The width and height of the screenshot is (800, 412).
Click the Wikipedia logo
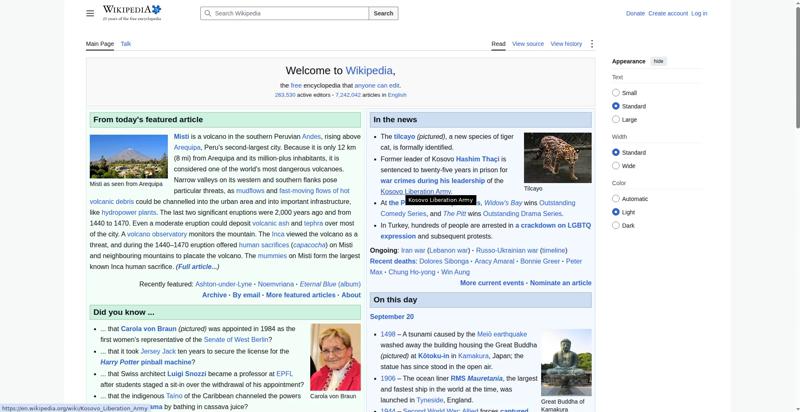[x=132, y=13]
